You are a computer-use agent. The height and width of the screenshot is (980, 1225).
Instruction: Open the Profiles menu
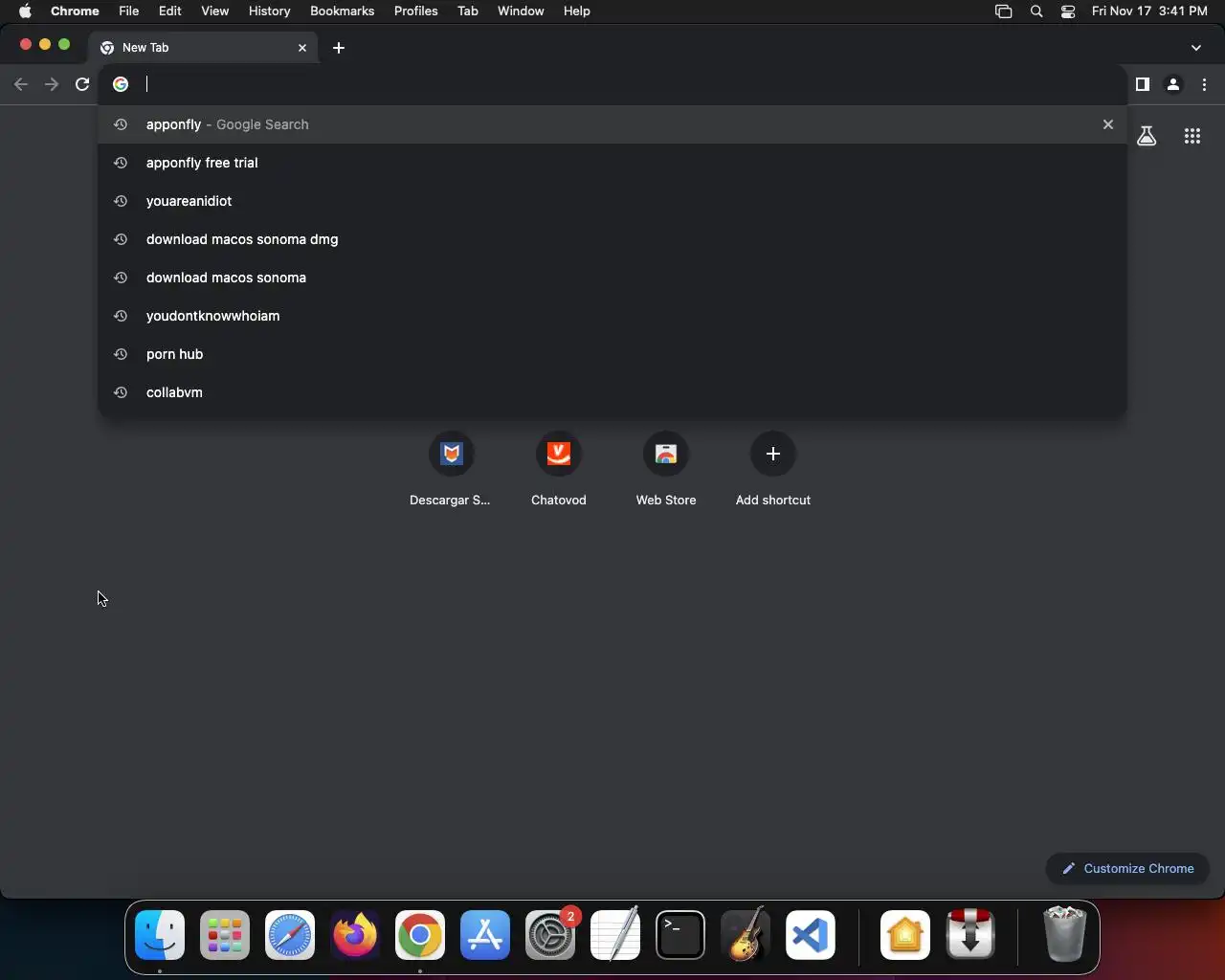pyautogui.click(x=416, y=11)
